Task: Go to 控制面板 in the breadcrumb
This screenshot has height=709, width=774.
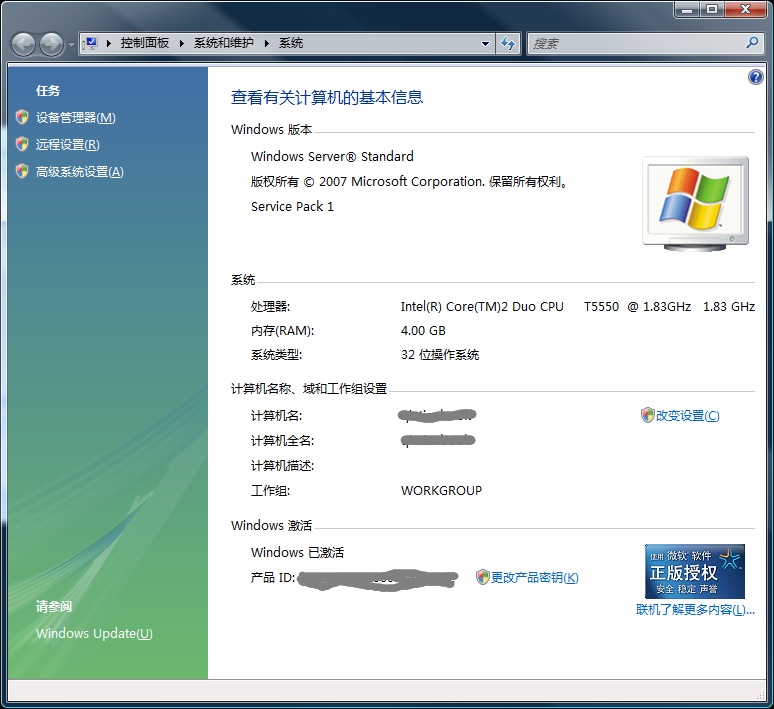Action: 145,43
